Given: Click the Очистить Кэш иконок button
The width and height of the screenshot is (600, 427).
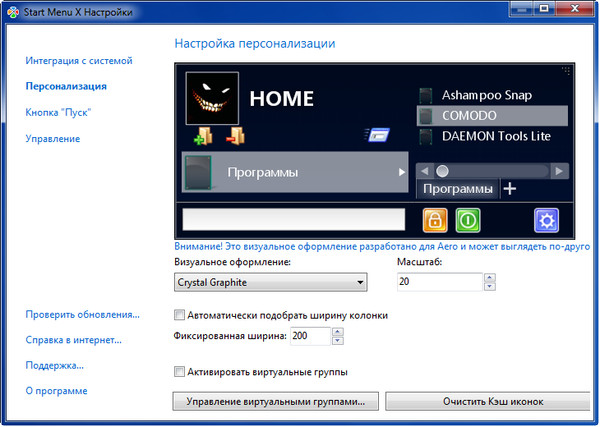Looking at the screenshot, I should [487, 402].
